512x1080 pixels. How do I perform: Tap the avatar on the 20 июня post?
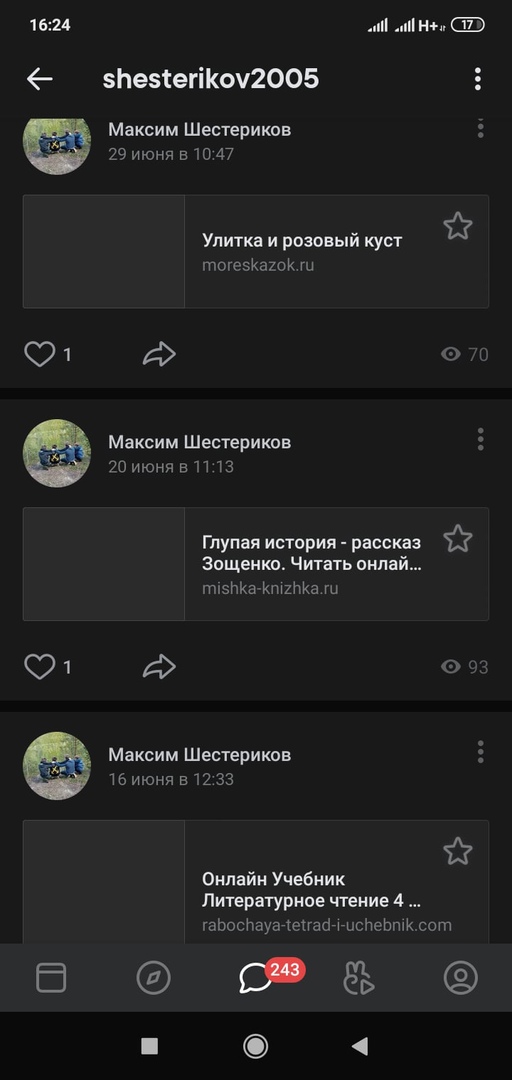pos(57,453)
